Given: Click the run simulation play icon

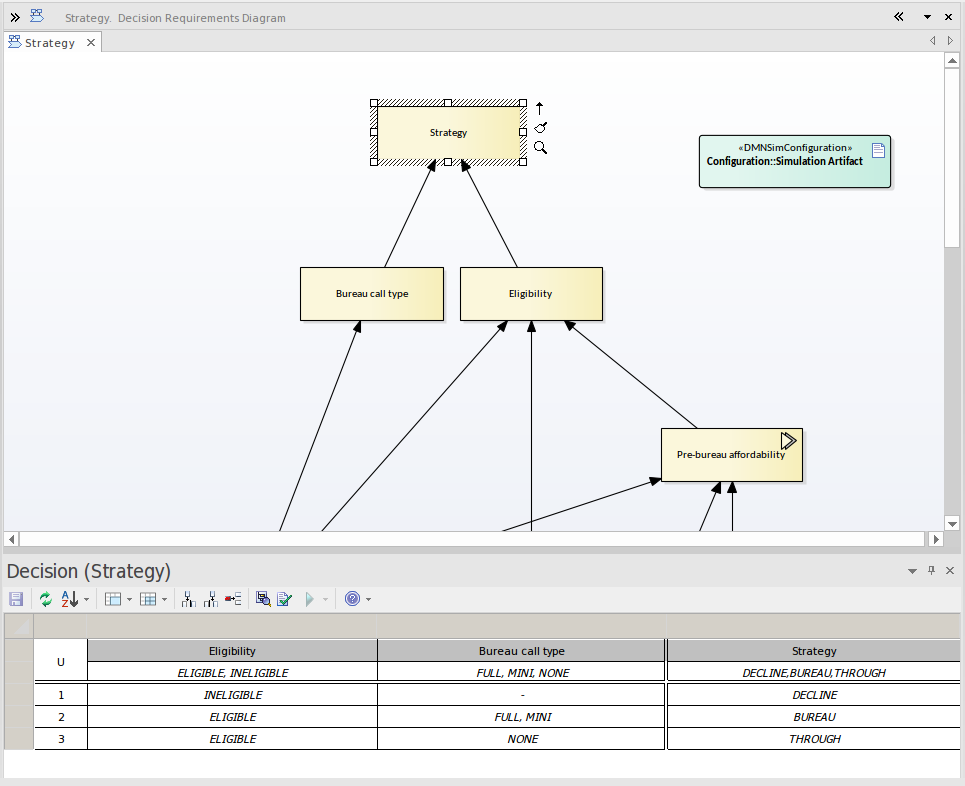Looking at the screenshot, I should point(310,599).
